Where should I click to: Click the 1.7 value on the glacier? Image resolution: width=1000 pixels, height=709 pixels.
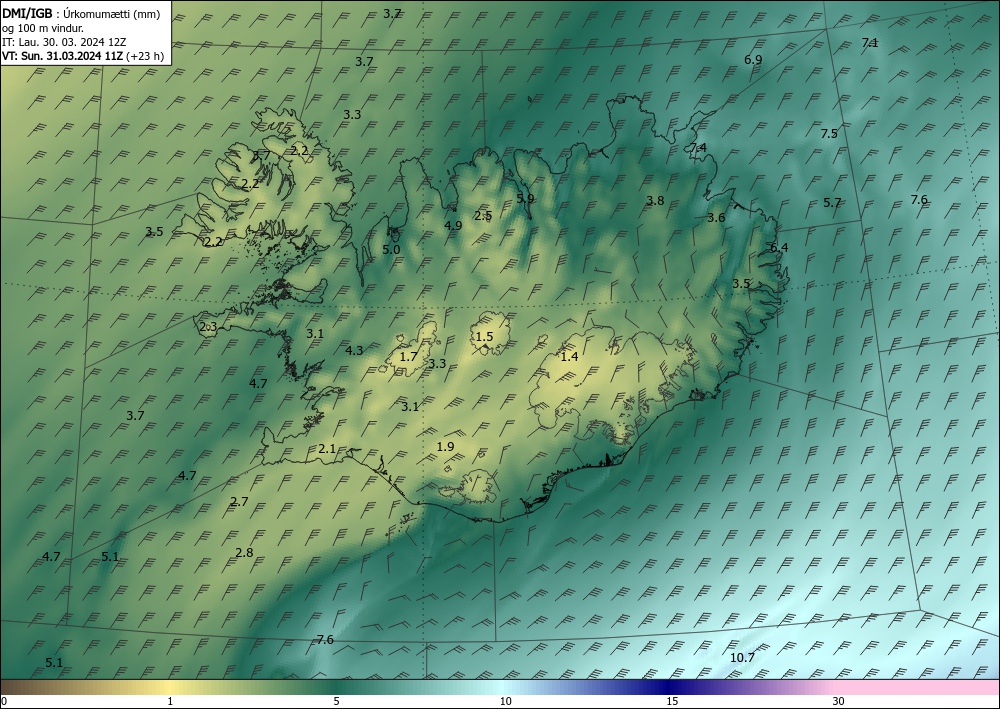tap(408, 356)
